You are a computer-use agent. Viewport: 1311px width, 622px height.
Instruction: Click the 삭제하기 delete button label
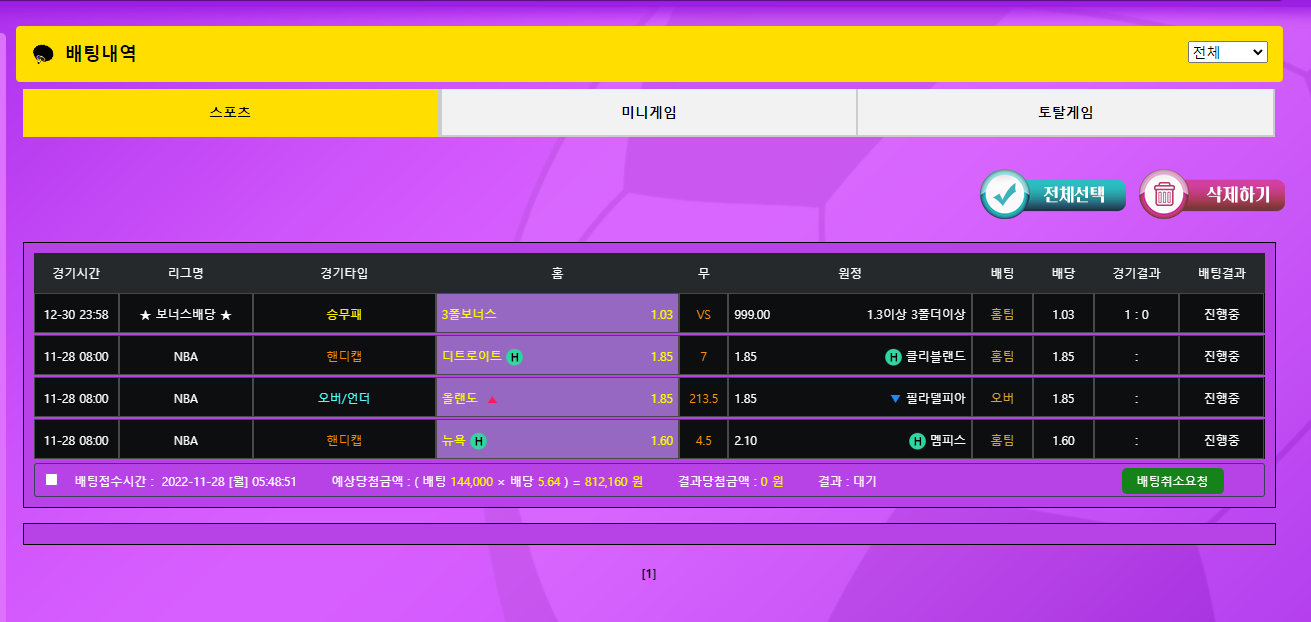[x=1237, y=194]
